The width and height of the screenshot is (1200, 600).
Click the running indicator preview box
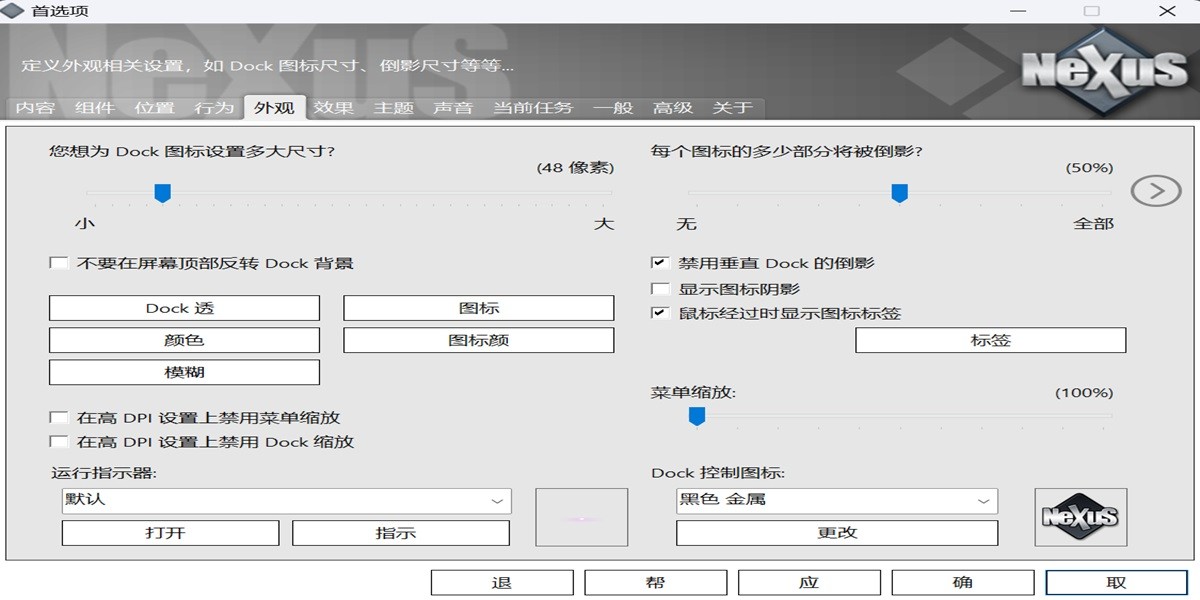tap(582, 516)
